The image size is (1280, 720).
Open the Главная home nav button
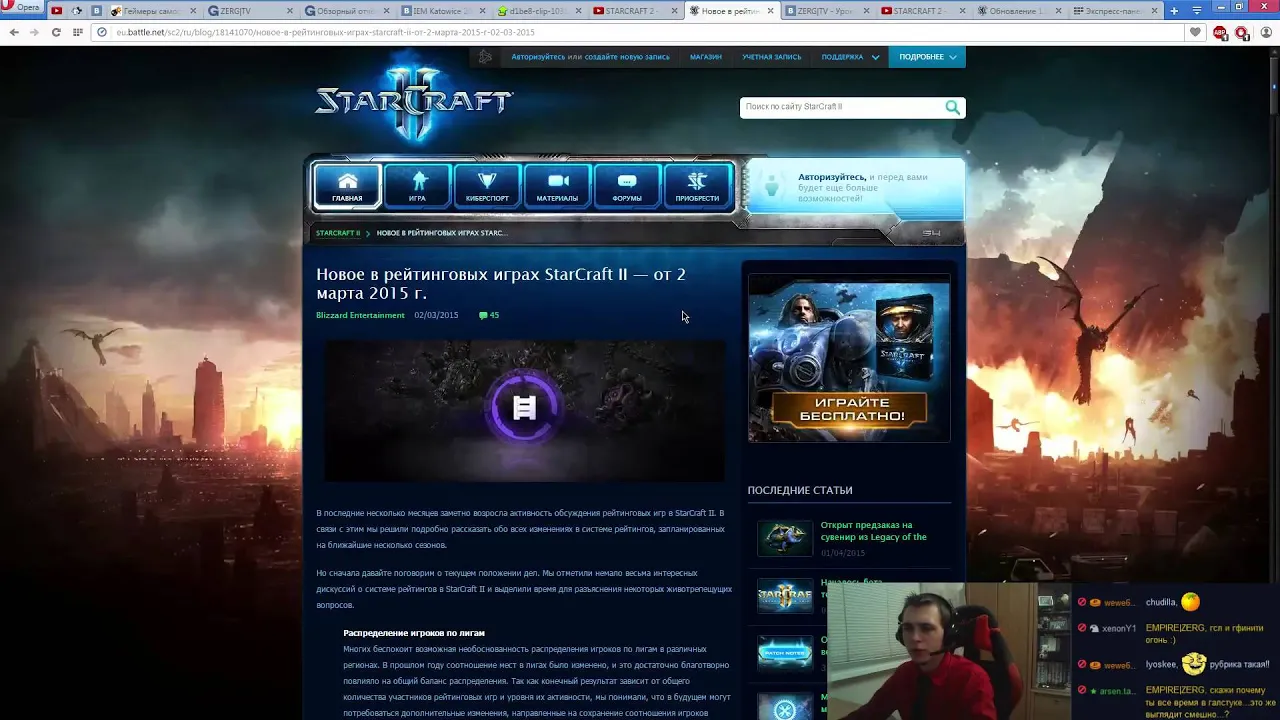click(347, 186)
